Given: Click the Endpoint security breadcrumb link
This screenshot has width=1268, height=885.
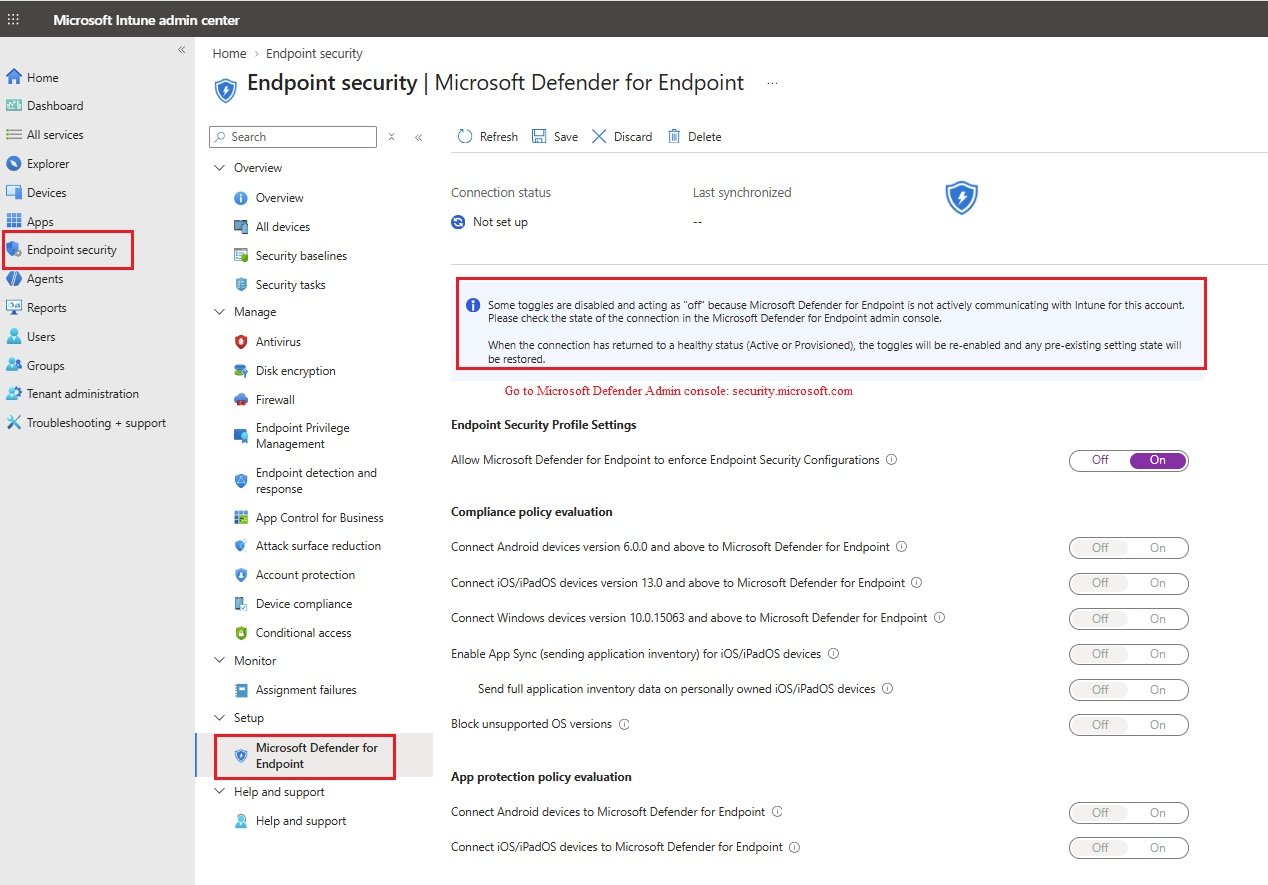Looking at the screenshot, I should (x=314, y=54).
